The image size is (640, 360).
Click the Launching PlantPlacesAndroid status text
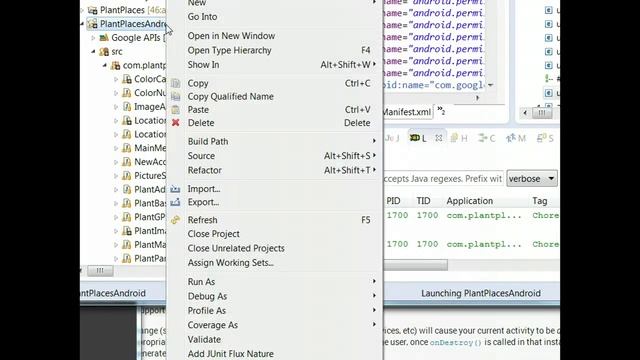(481, 293)
